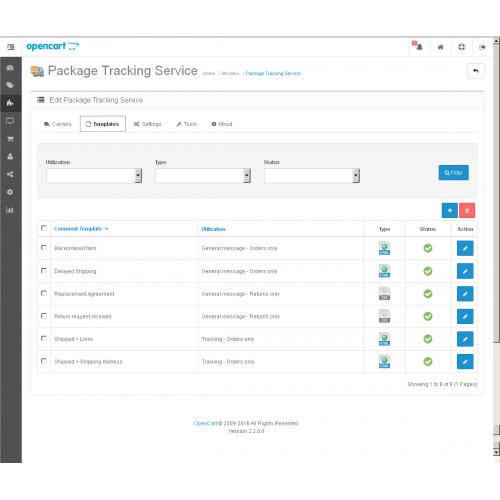This screenshot has width=500, height=500.
Task: Edit the Backordered Item template
Action: point(465,248)
